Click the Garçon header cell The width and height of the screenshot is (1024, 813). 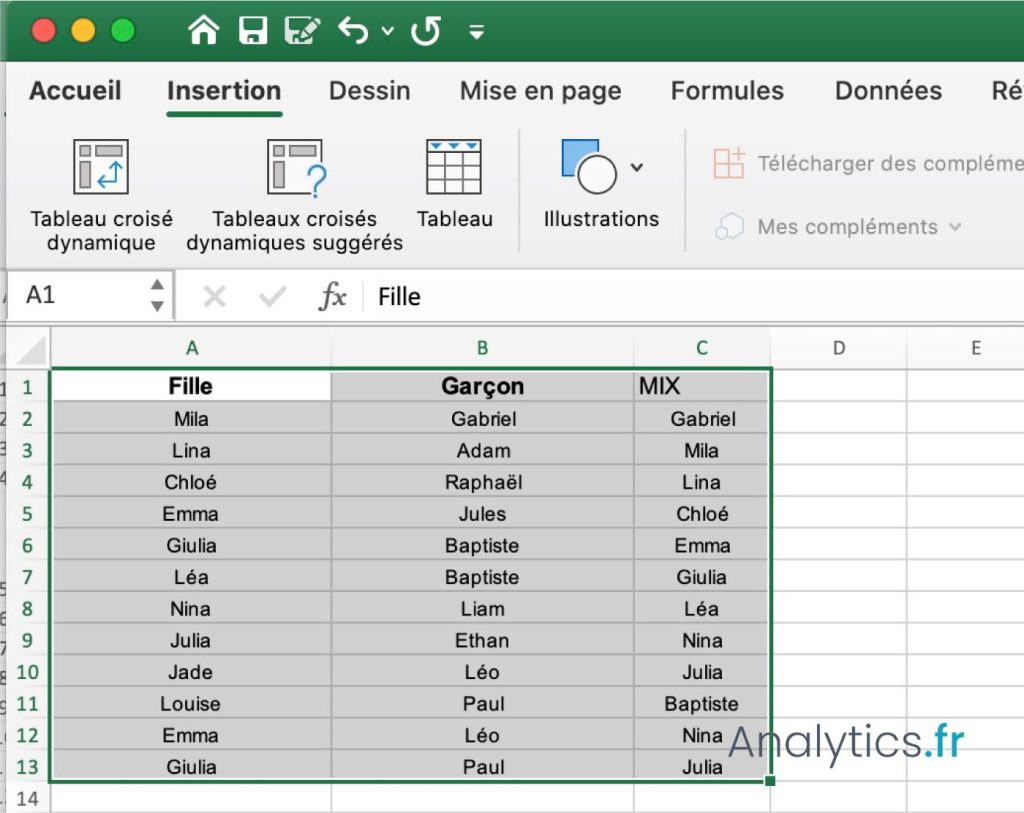pyautogui.click(x=482, y=387)
